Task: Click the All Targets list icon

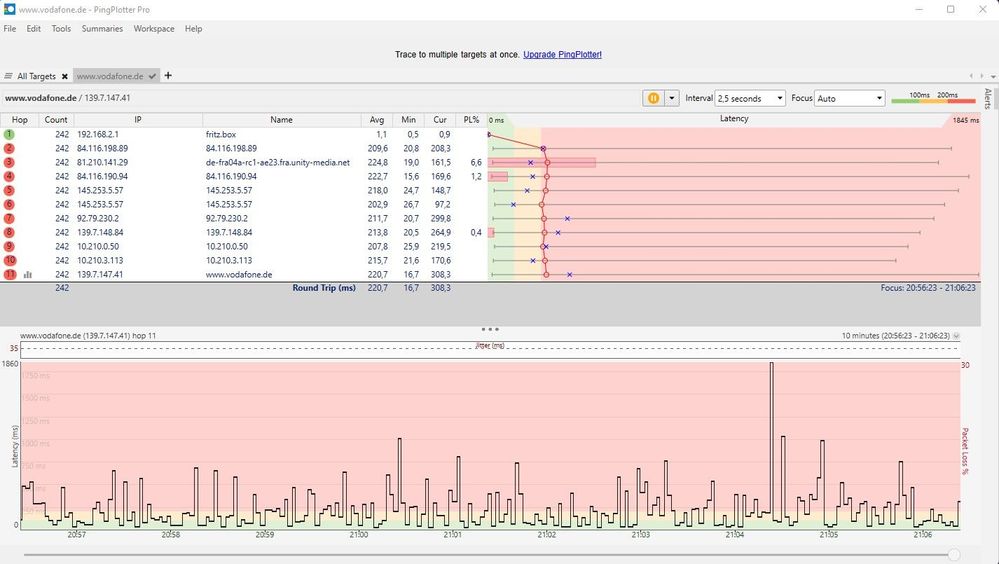Action: 8,76
